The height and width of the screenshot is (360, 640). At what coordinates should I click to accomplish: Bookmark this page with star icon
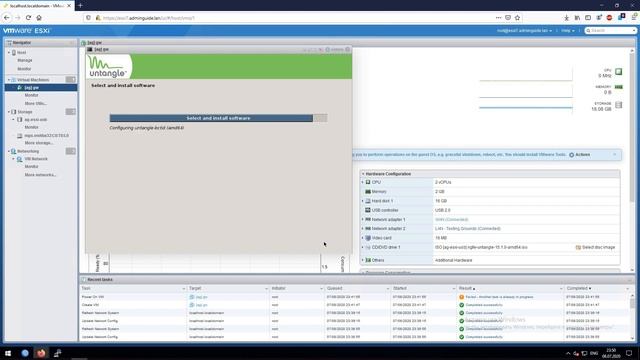coord(518,18)
